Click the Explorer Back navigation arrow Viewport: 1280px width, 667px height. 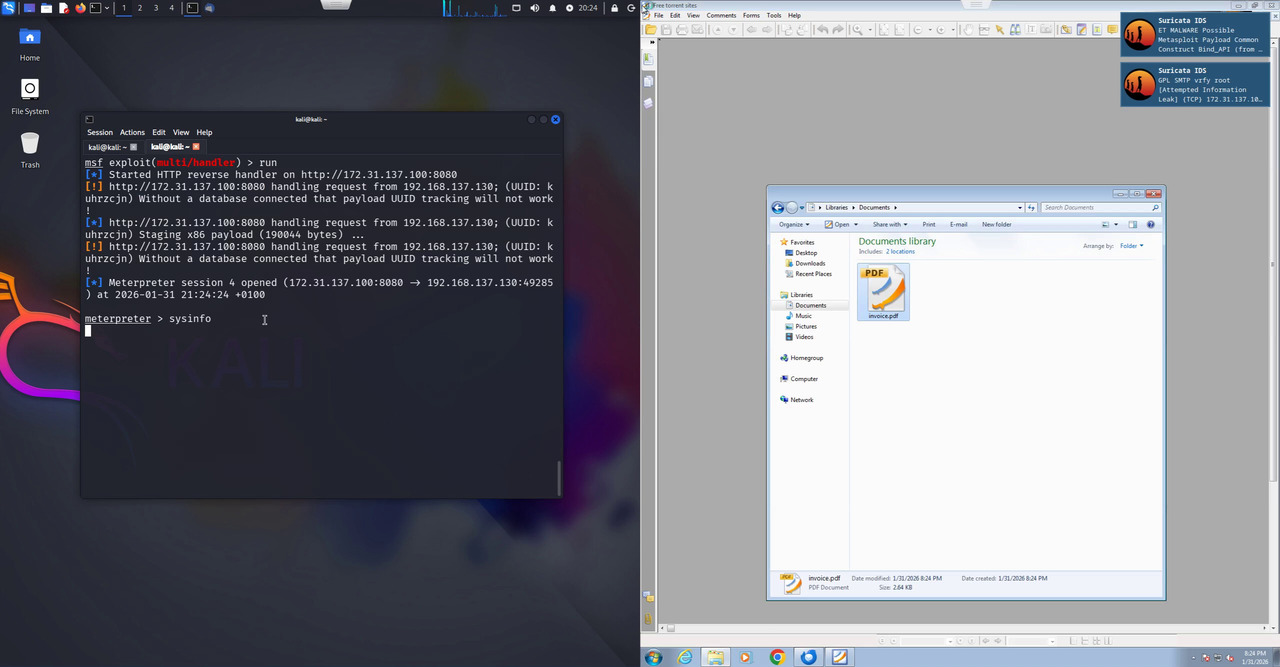[778, 208]
